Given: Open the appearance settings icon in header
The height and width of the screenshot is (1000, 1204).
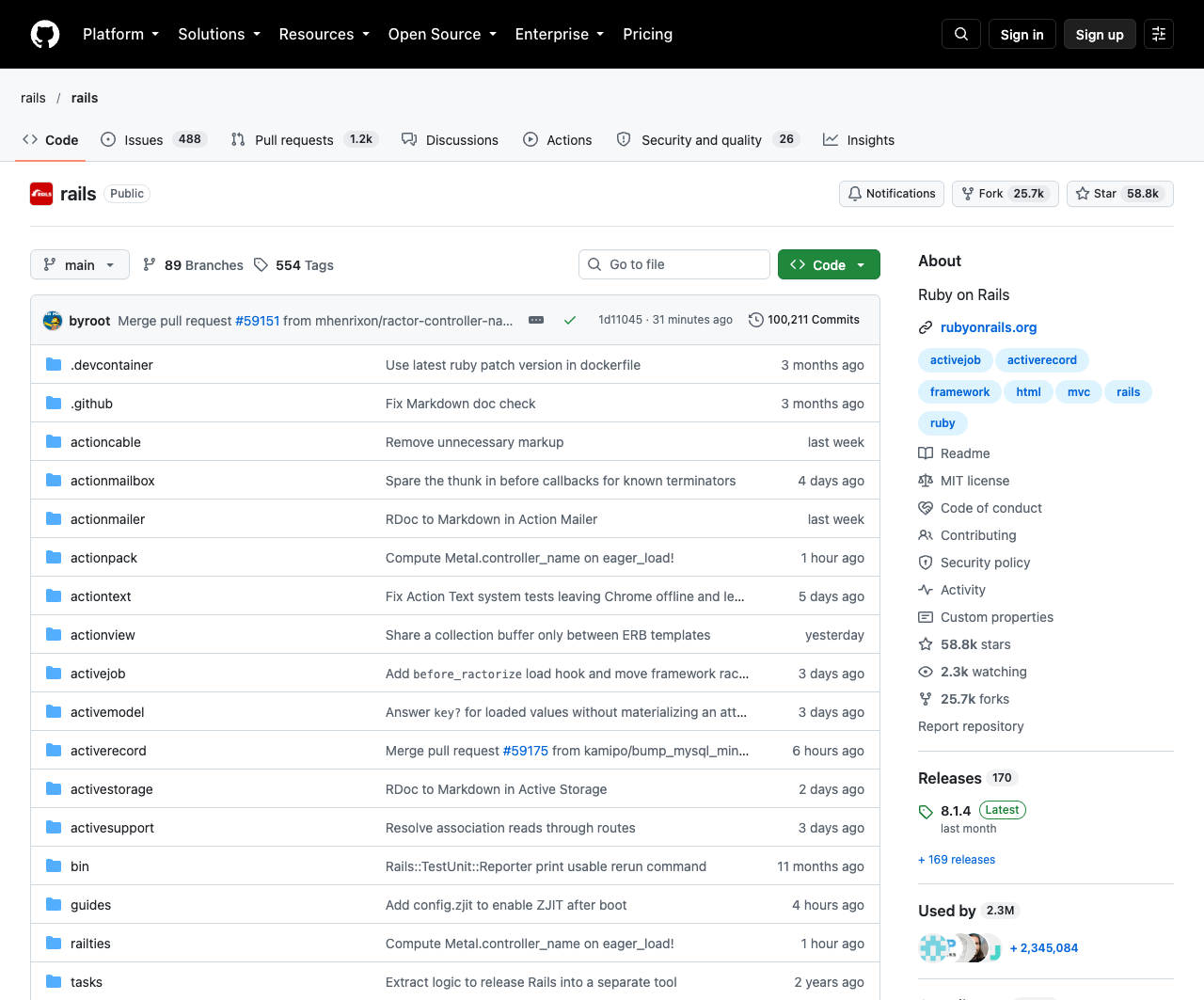Looking at the screenshot, I should (1159, 35).
